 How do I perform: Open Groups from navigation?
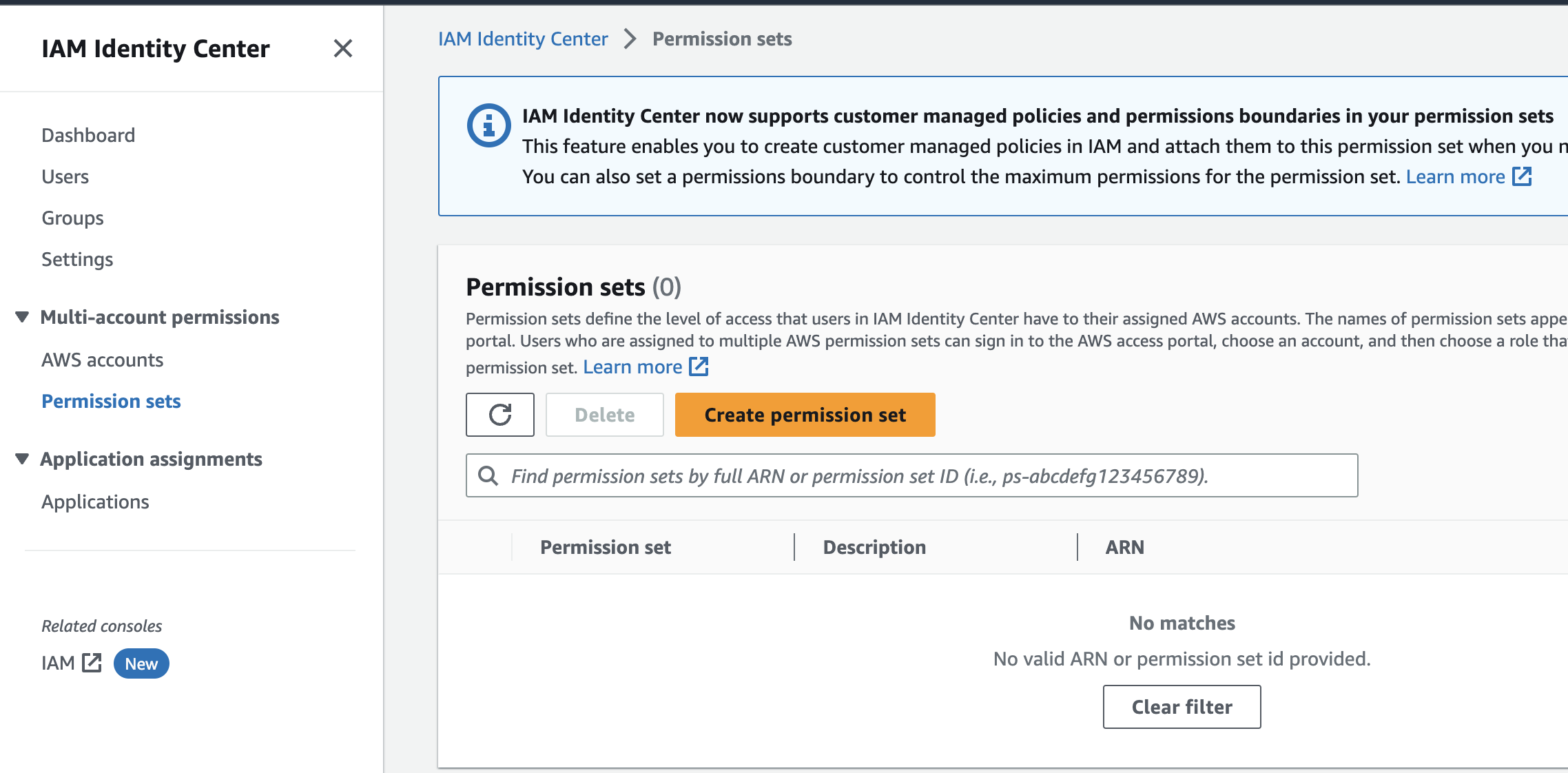coord(72,218)
